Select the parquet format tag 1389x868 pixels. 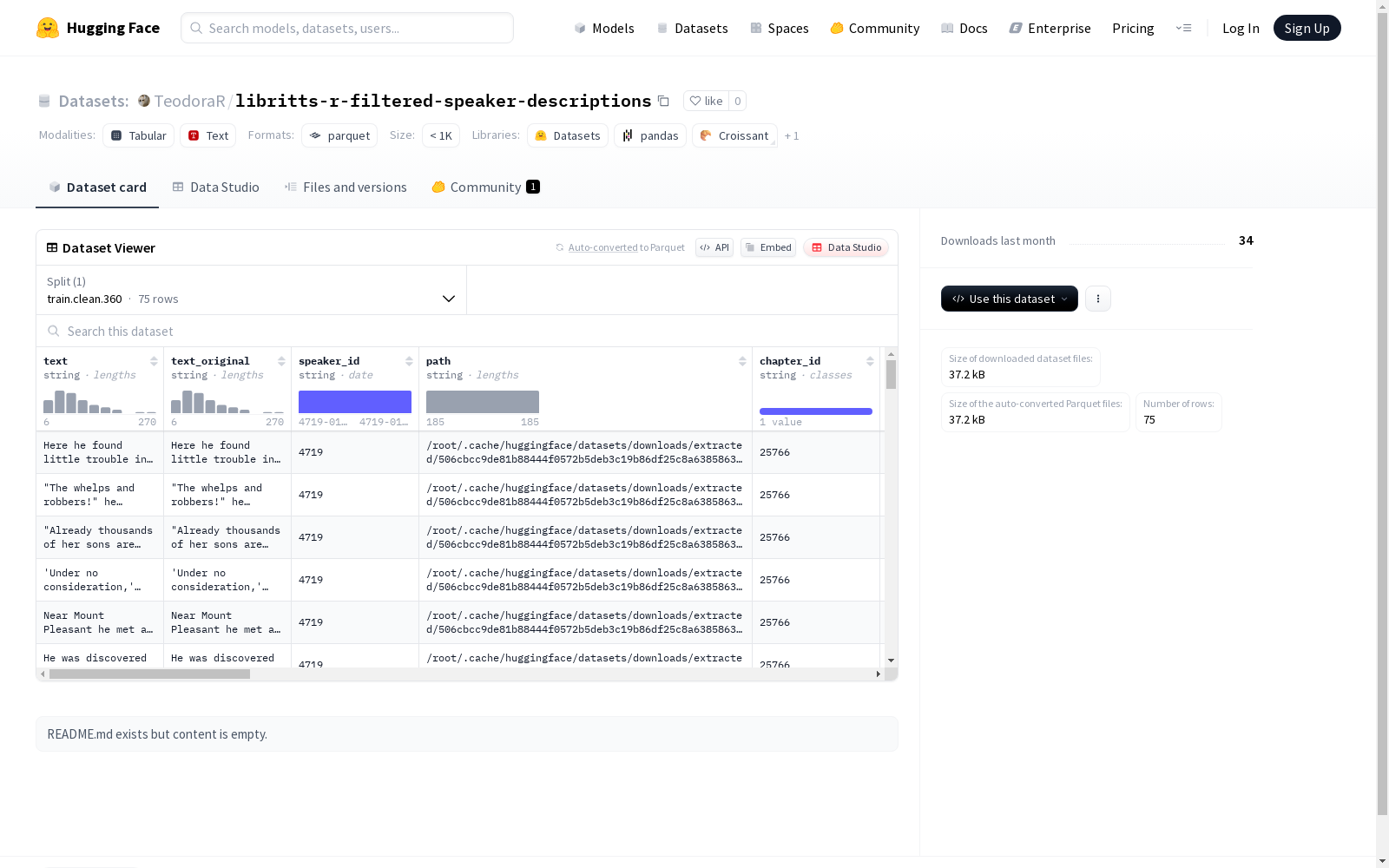coord(339,135)
